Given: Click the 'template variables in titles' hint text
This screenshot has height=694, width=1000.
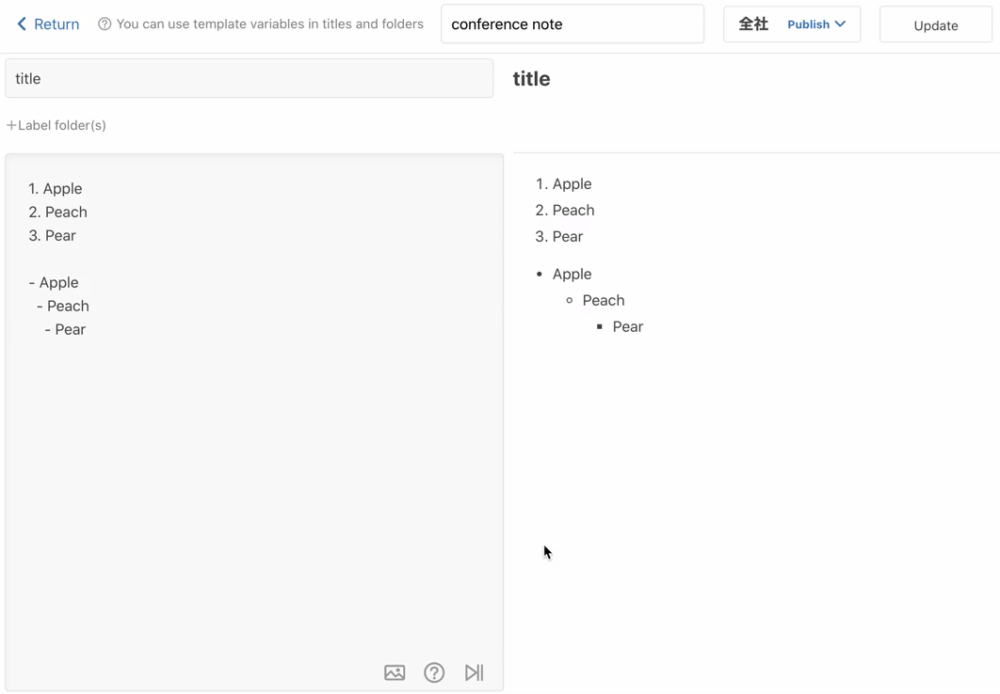Looking at the screenshot, I should tap(269, 24).
